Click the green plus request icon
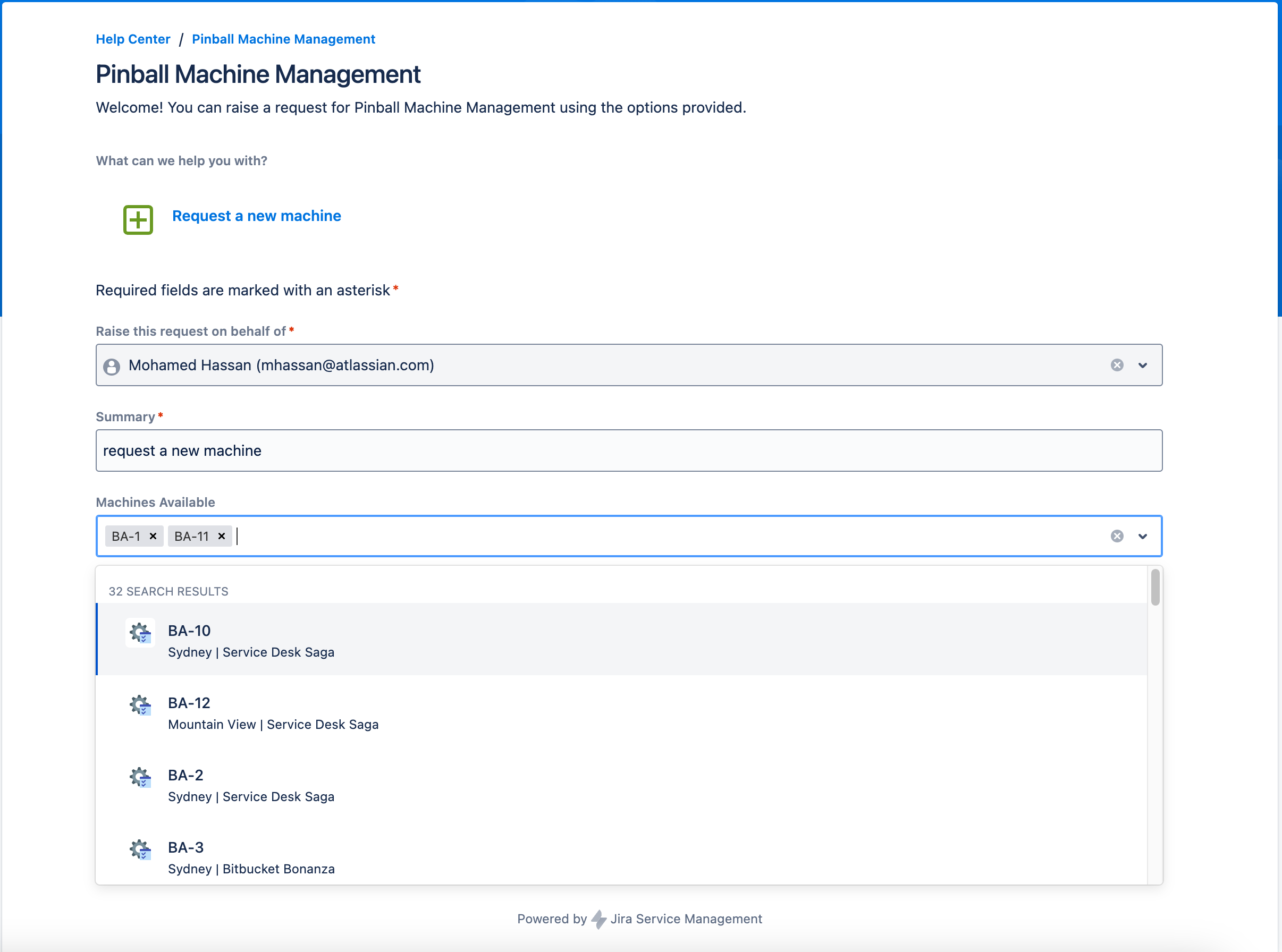The width and height of the screenshot is (1282, 952). [138, 219]
